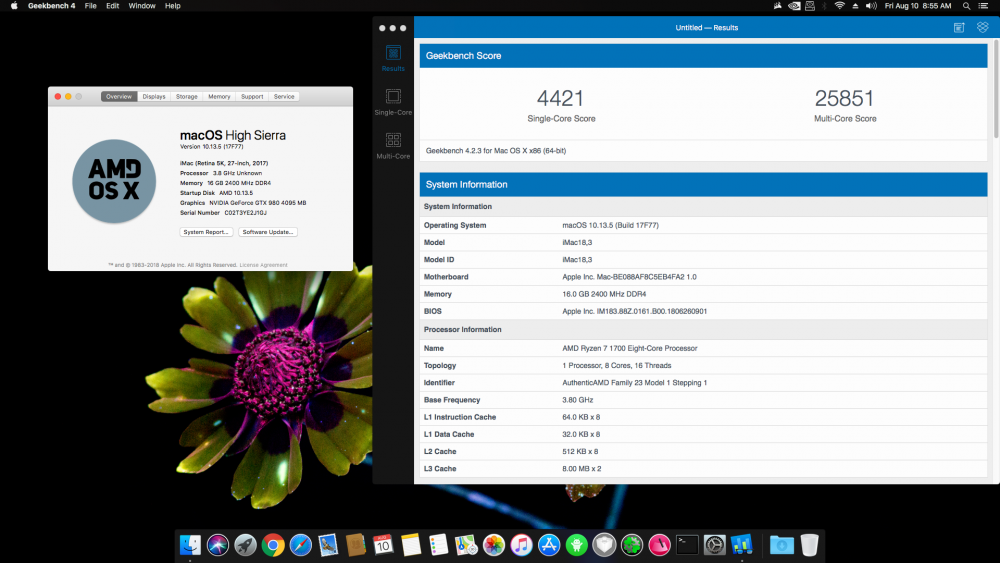Viewport: 1000px width, 563px height.
Task: Open the Trash in the dock
Action: coord(809,545)
